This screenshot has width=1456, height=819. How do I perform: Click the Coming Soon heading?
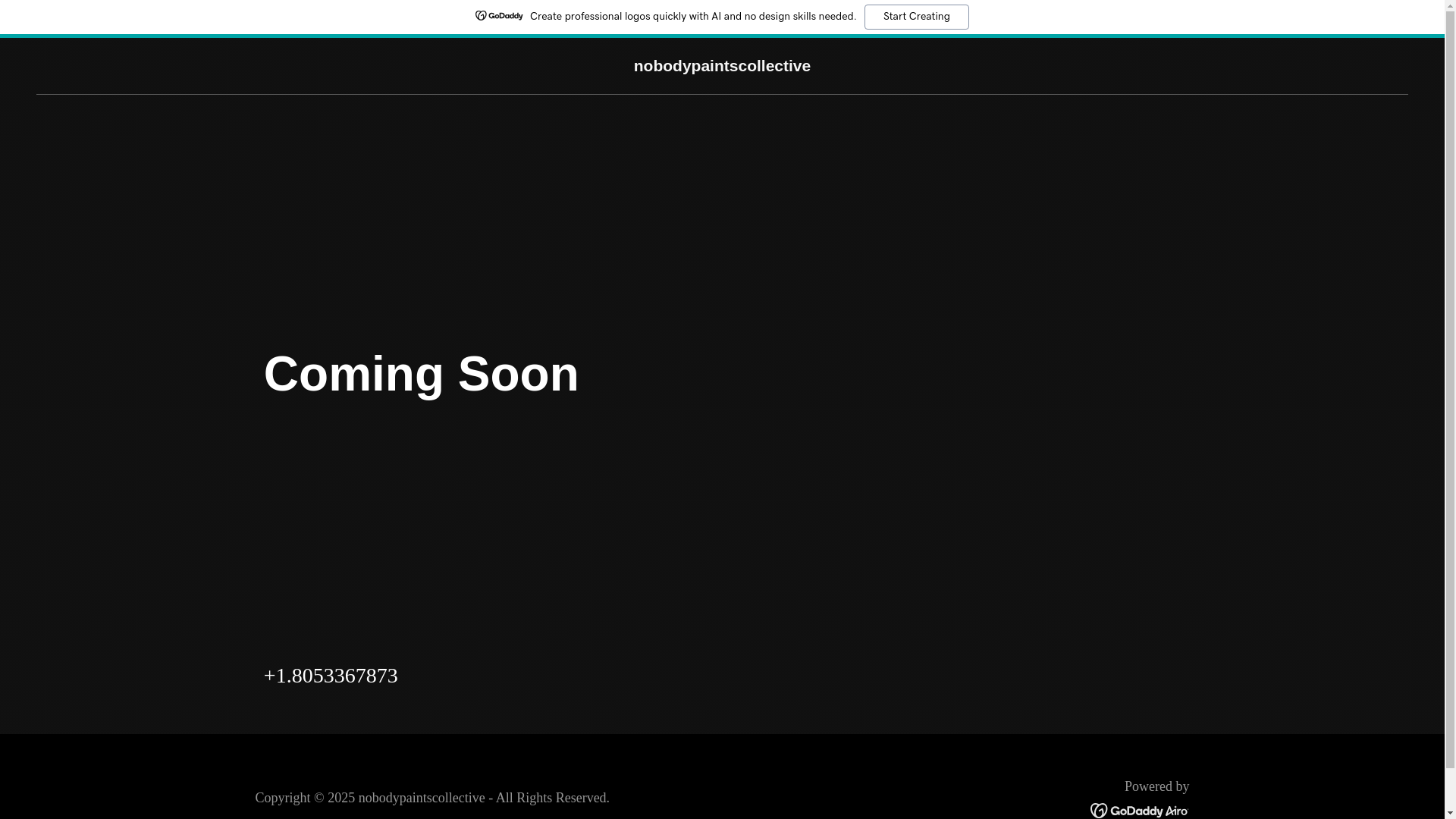[x=422, y=374]
